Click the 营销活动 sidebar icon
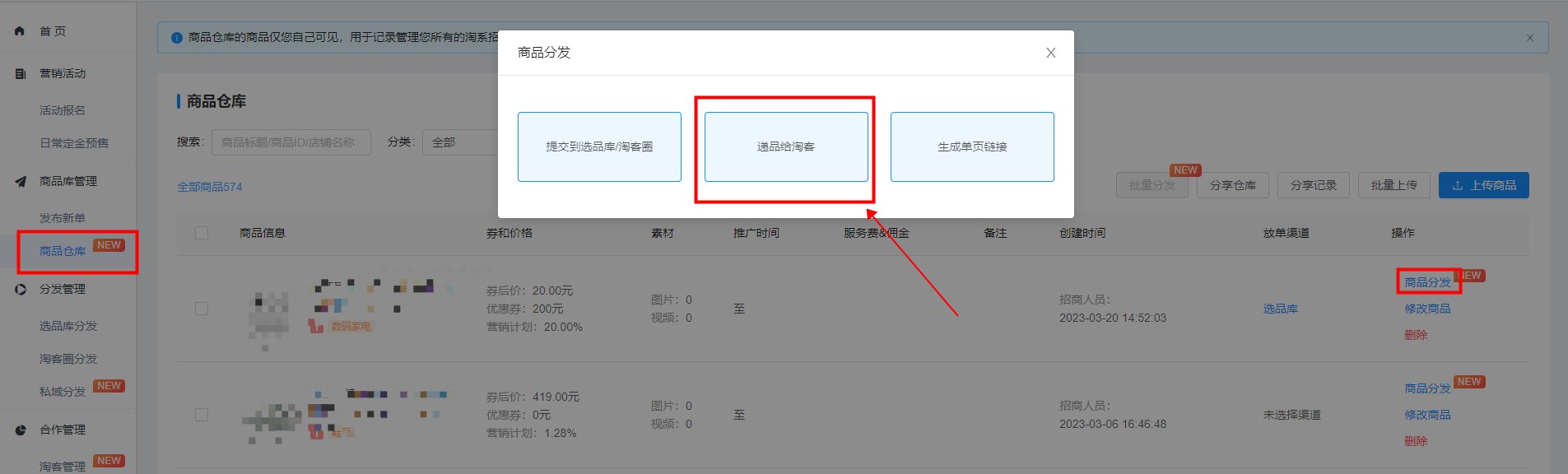Viewport: 1568px width, 474px height. [20, 74]
